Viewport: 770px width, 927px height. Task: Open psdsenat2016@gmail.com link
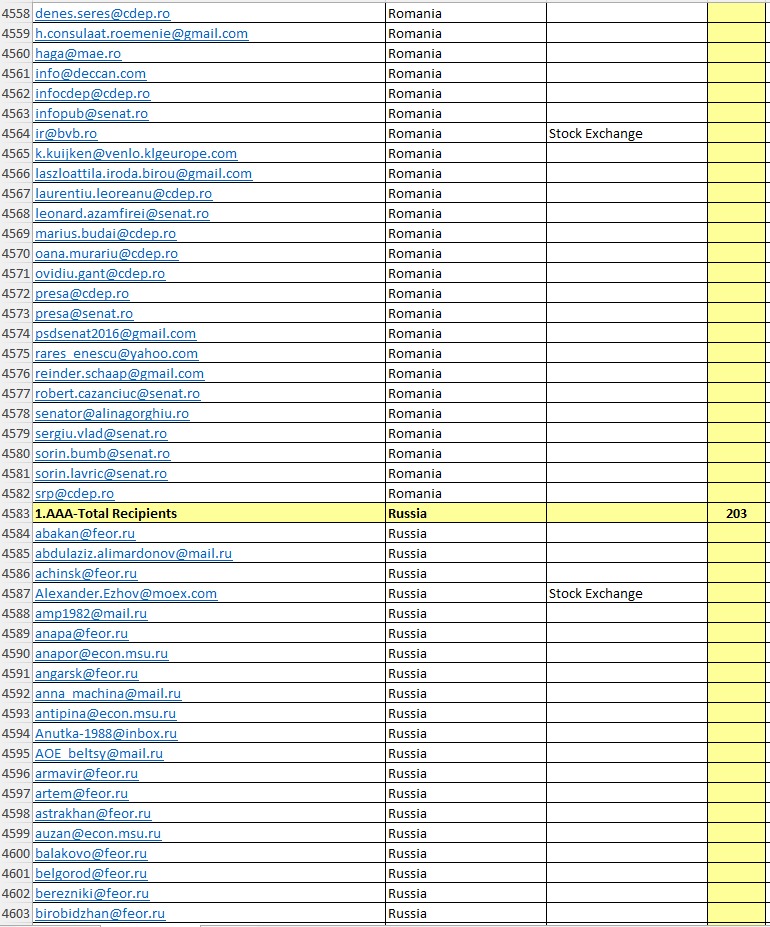tap(115, 334)
